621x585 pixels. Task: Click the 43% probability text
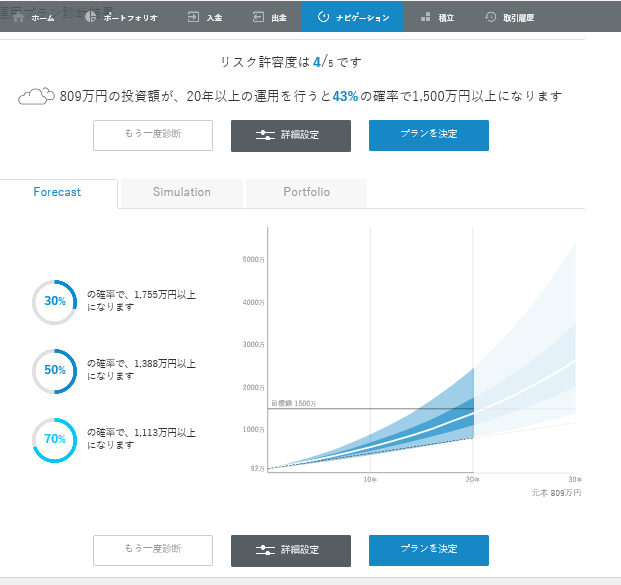(x=345, y=96)
